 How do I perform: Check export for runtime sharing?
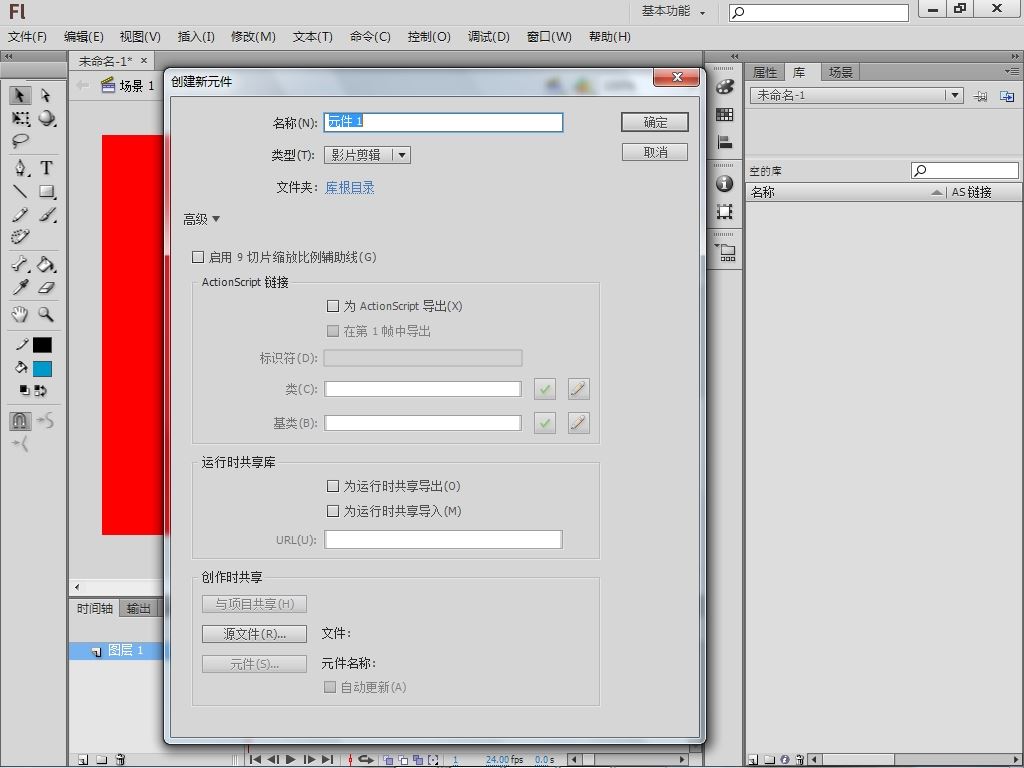click(333, 486)
